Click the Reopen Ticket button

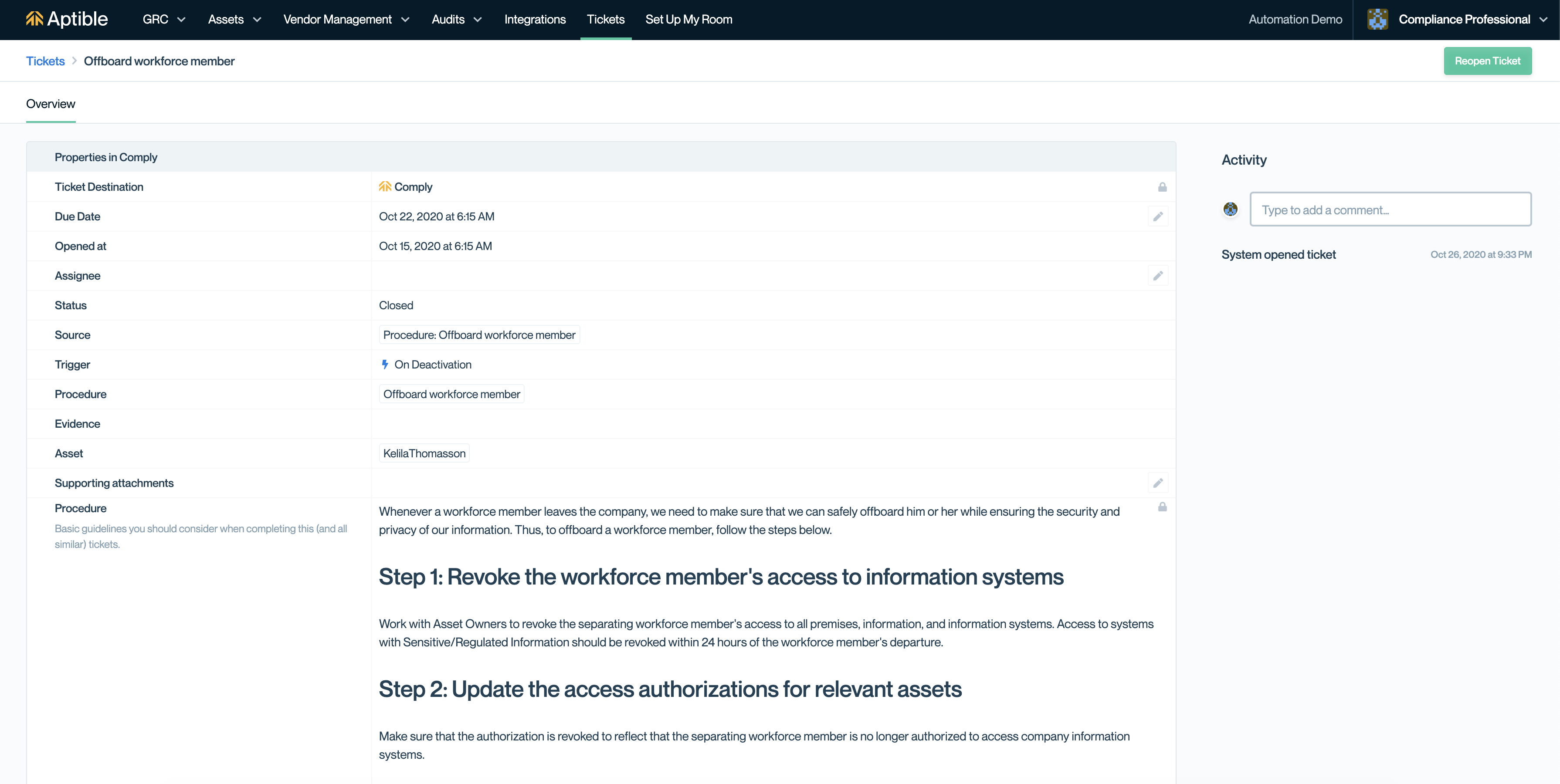pos(1487,61)
